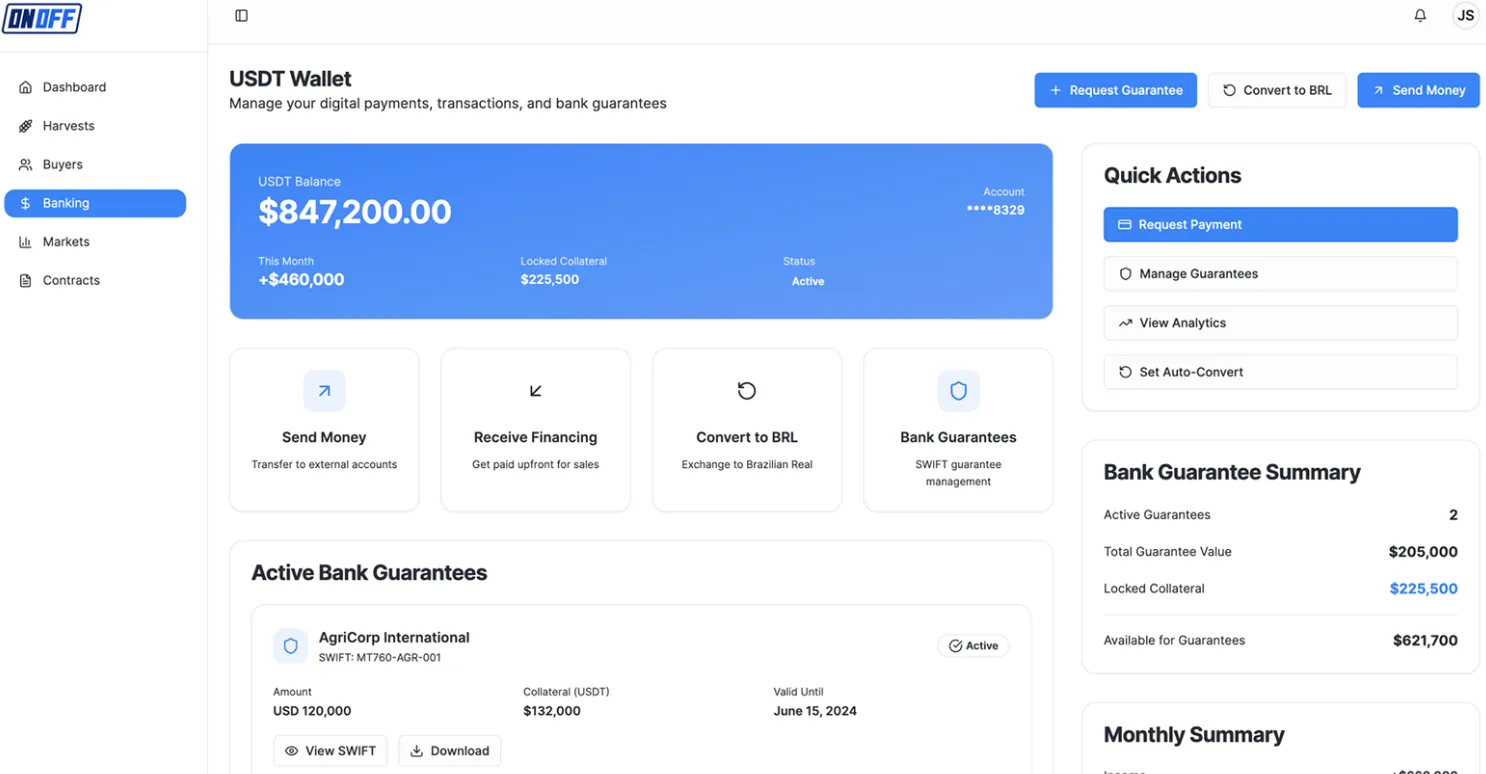Image resolution: width=1486 pixels, height=774 pixels.
Task: Click the Send Money arrow icon card
Action: (x=324, y=430)
